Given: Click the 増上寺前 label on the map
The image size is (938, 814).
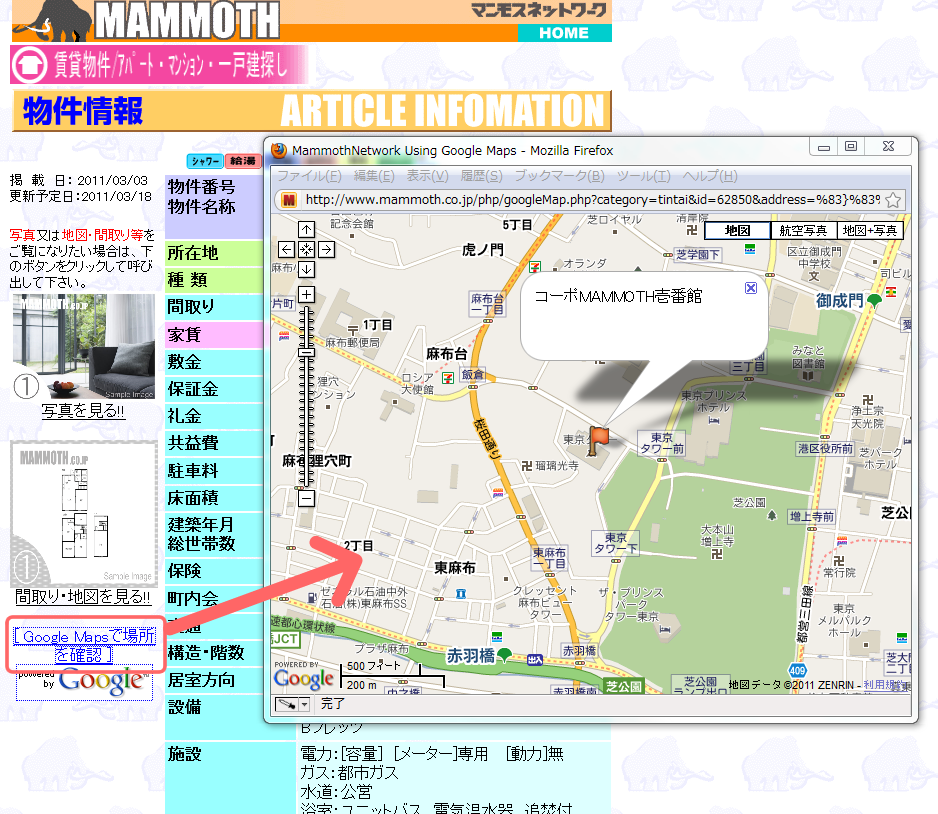Looking at the screenshot, I should coord(812,517).
